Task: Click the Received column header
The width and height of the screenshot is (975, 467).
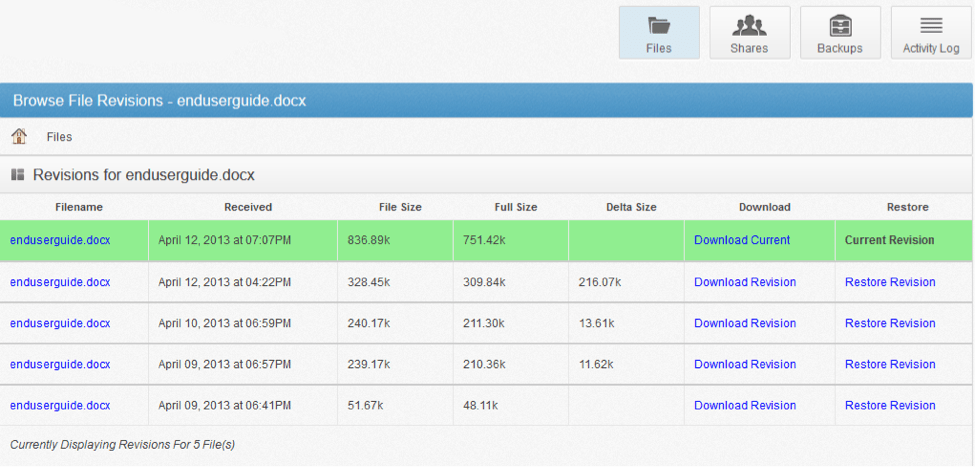Action: click(248, 207)
